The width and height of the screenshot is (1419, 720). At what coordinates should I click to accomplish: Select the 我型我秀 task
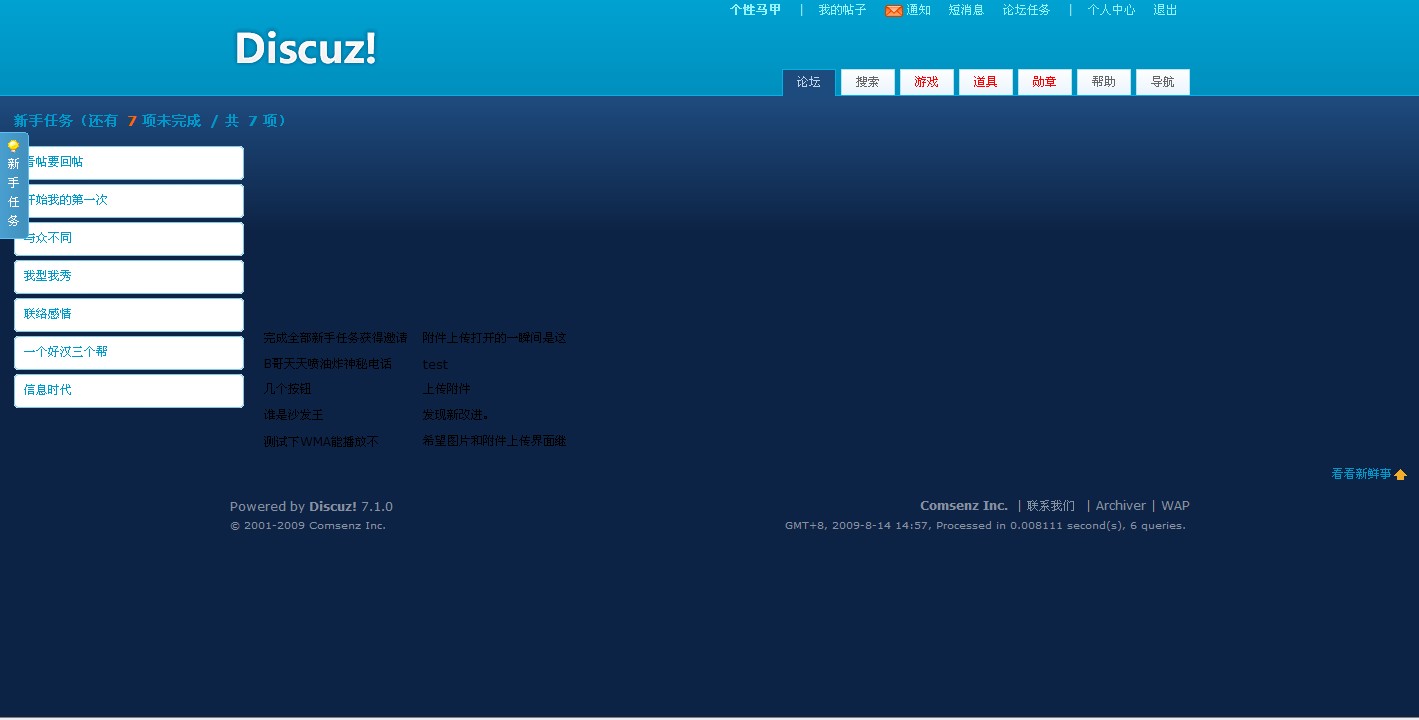[129, 276]
